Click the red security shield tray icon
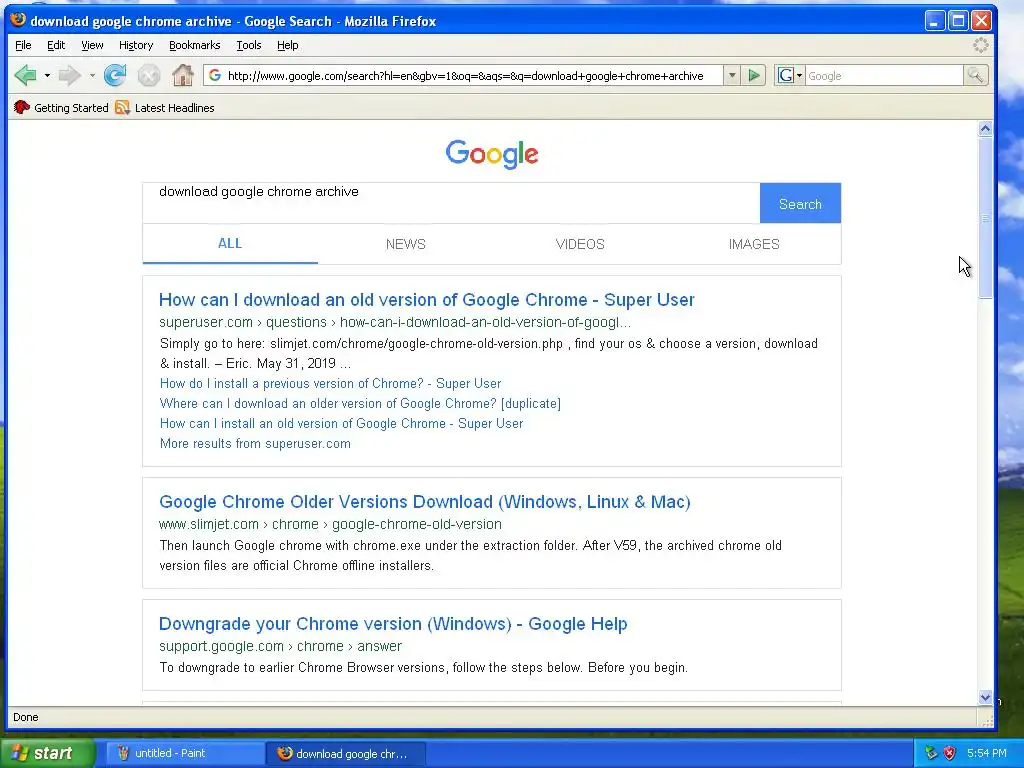The image size is (1024, 768). [950, 753]
